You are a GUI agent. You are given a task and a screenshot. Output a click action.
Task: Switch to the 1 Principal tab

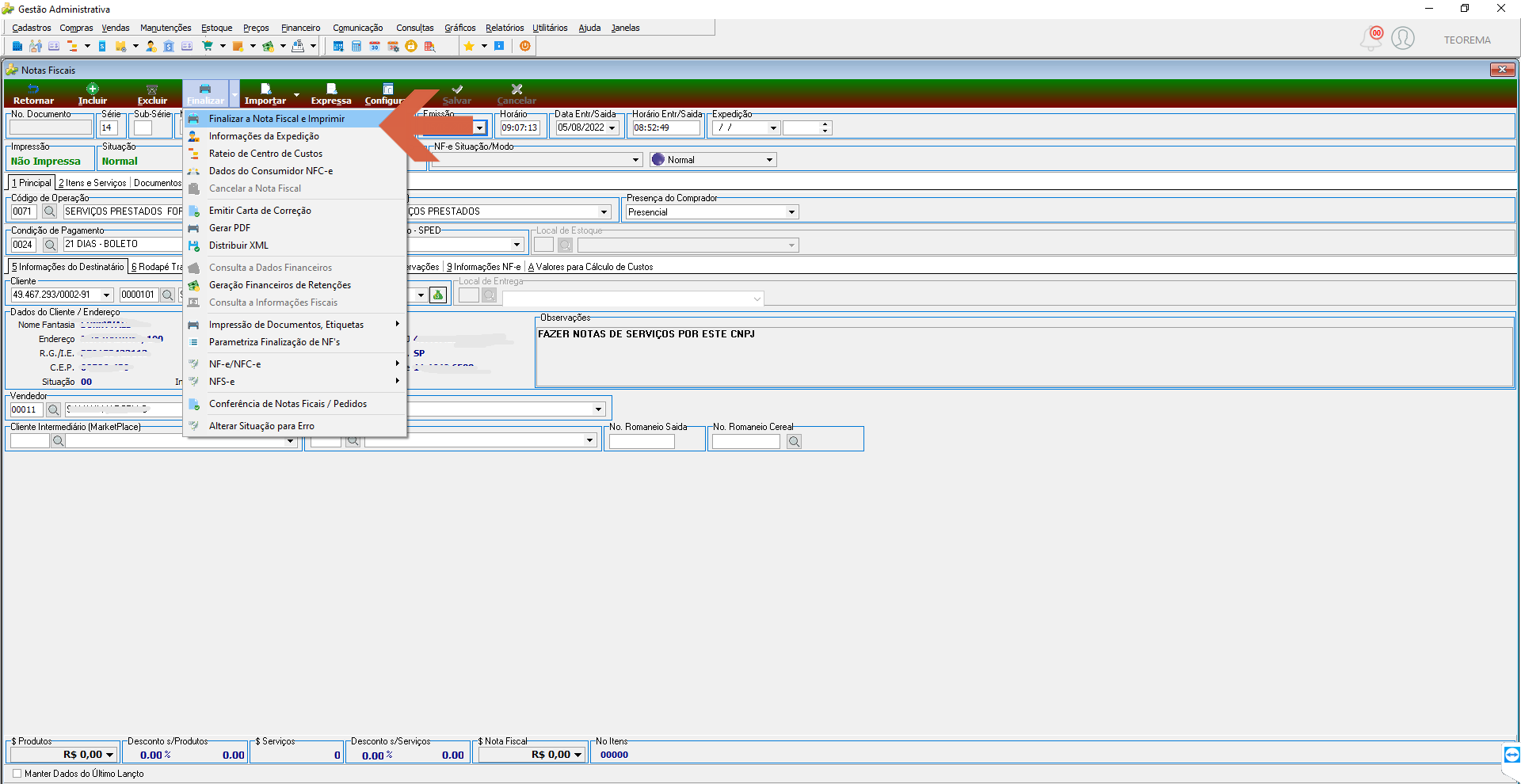click(x=32, y=183)
